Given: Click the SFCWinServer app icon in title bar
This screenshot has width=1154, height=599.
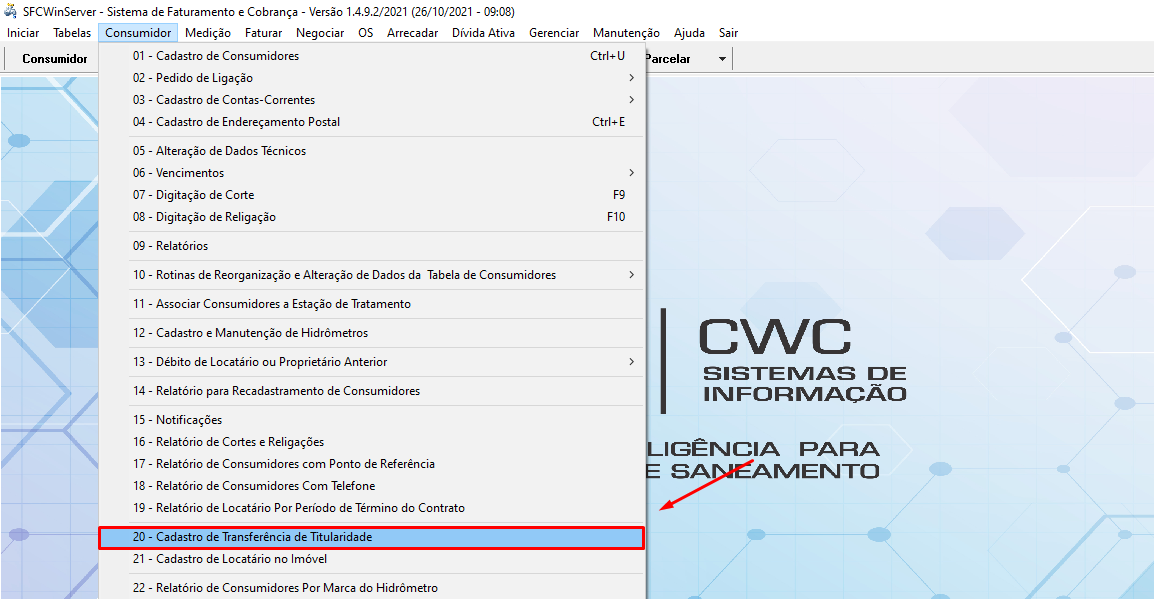Looking at the screenshot, I should (11, 12).
